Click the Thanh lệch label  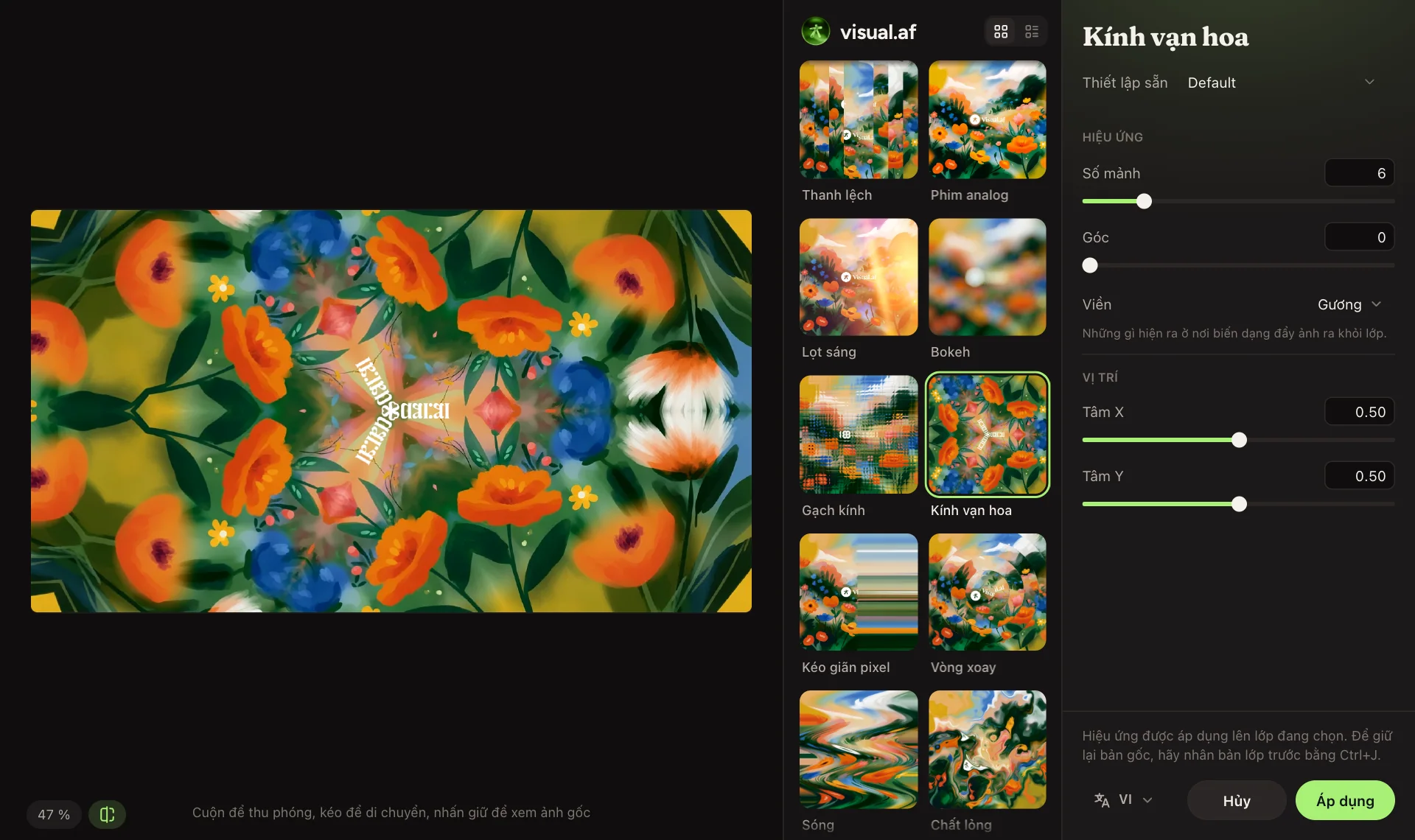(836, 195)
